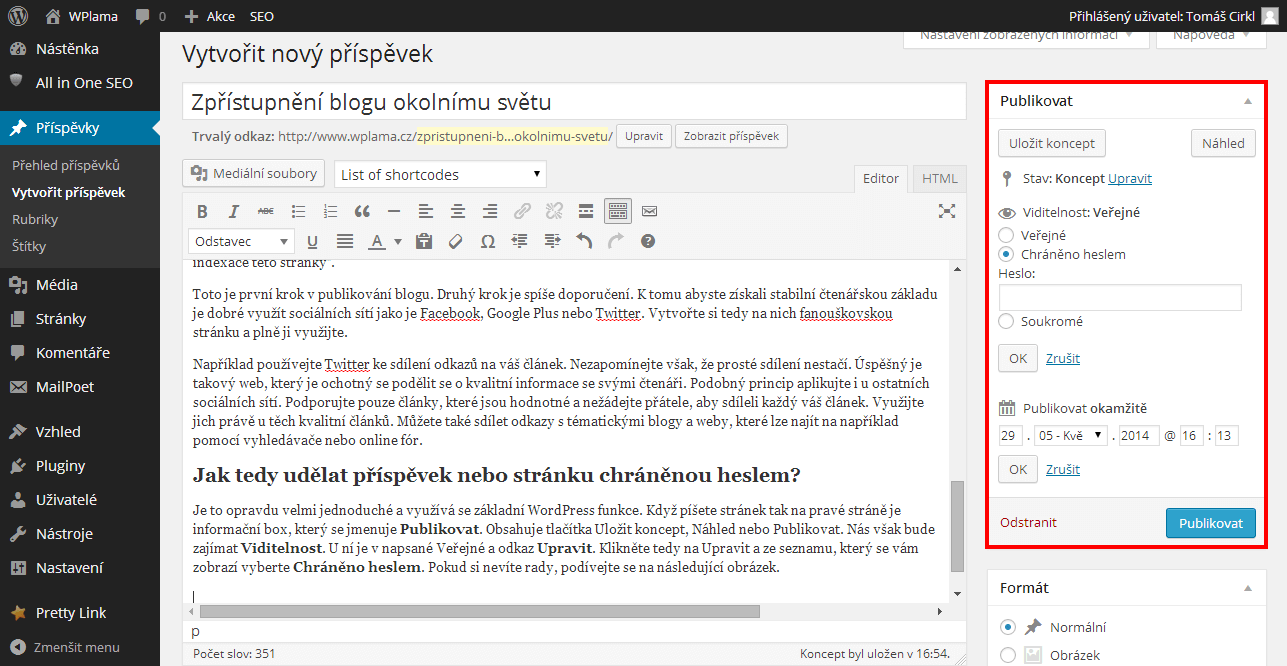
Task: Open editor help question mark
Action: (648, 241)
